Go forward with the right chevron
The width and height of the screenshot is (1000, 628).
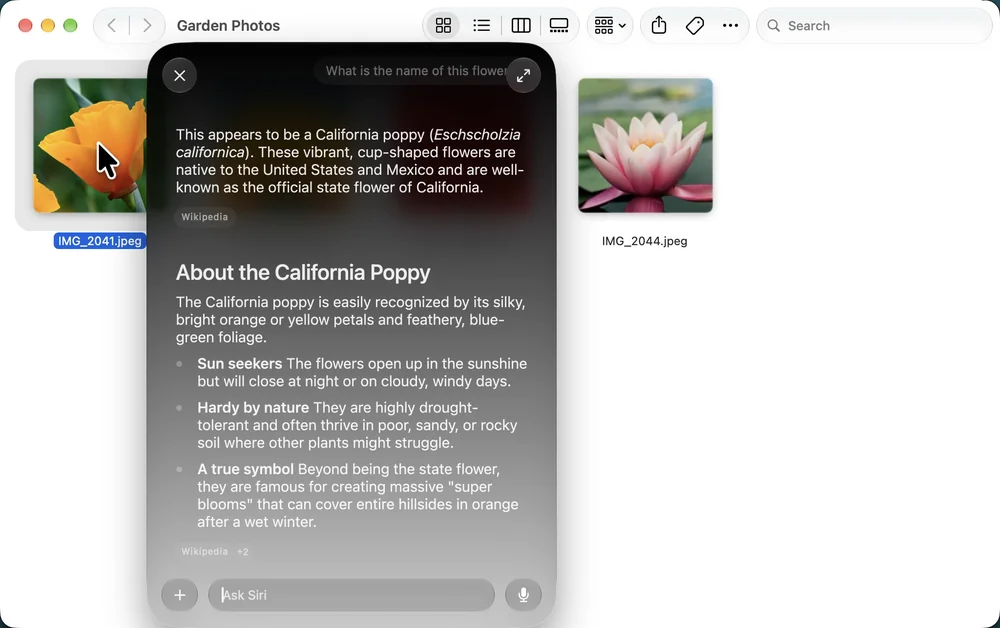pos(147,26)
